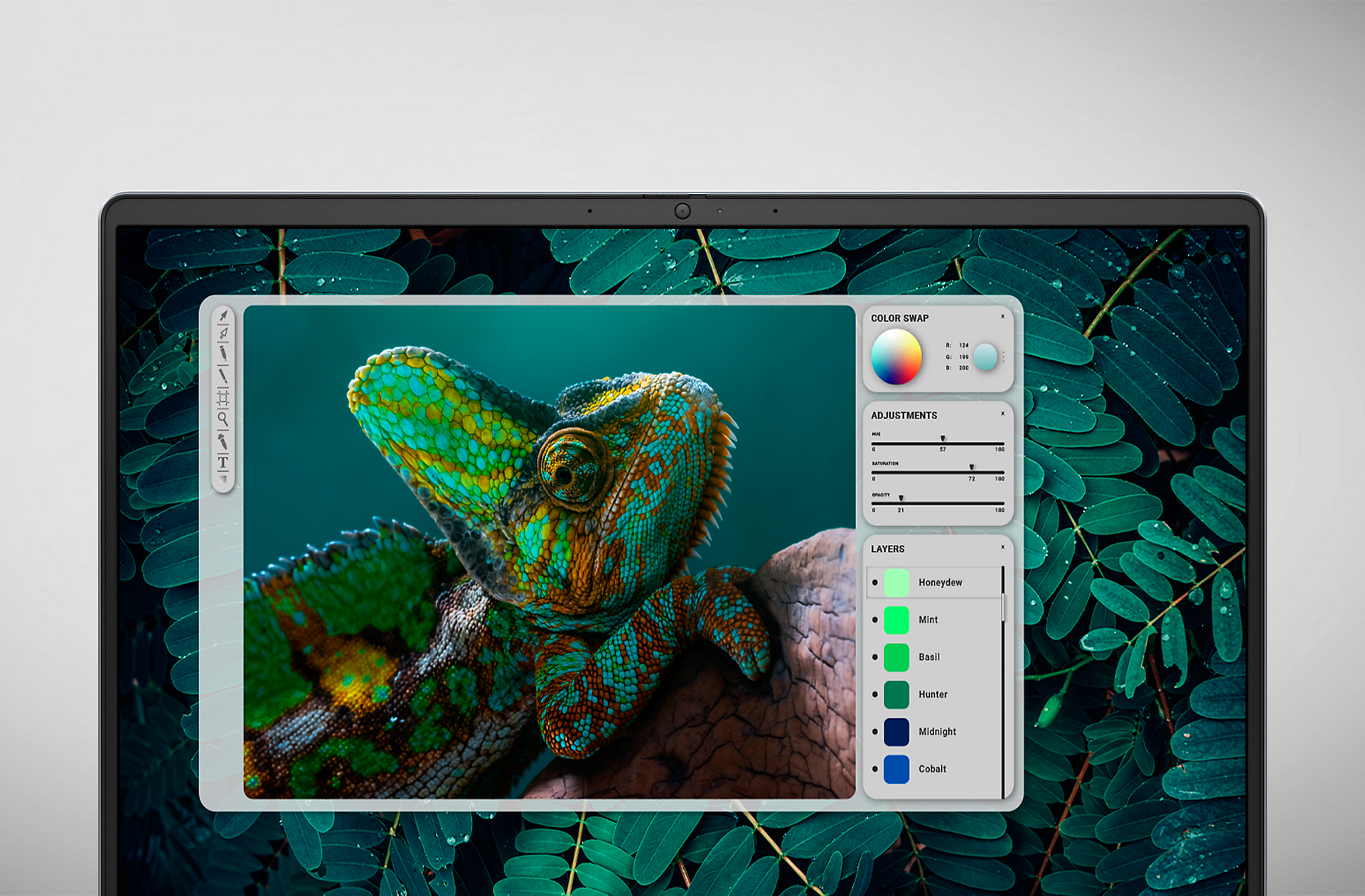Select the Text tool
The image size is (1365, 896).
click(x=223, y=463)
